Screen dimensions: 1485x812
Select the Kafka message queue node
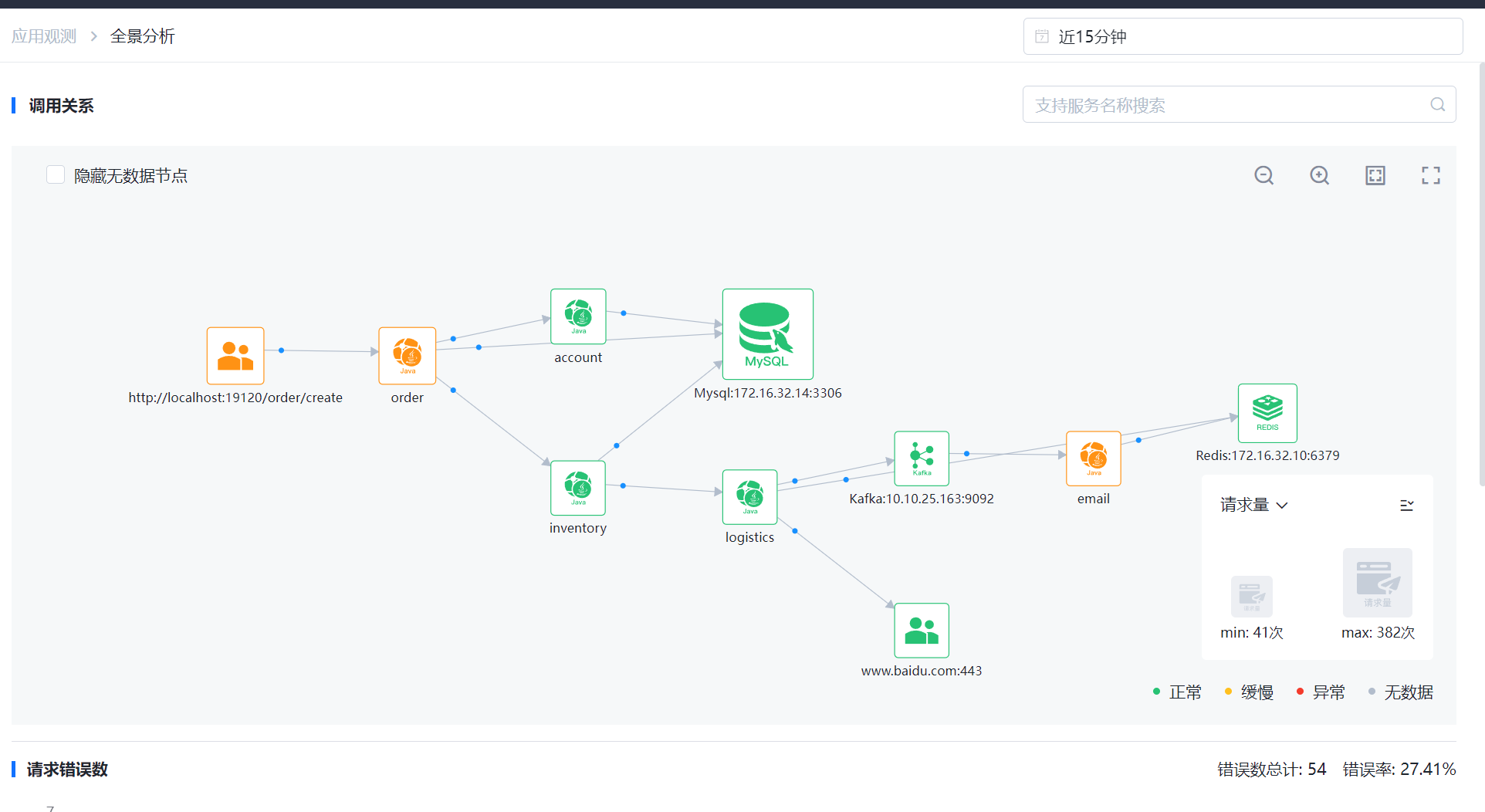(x=921, y=458)
